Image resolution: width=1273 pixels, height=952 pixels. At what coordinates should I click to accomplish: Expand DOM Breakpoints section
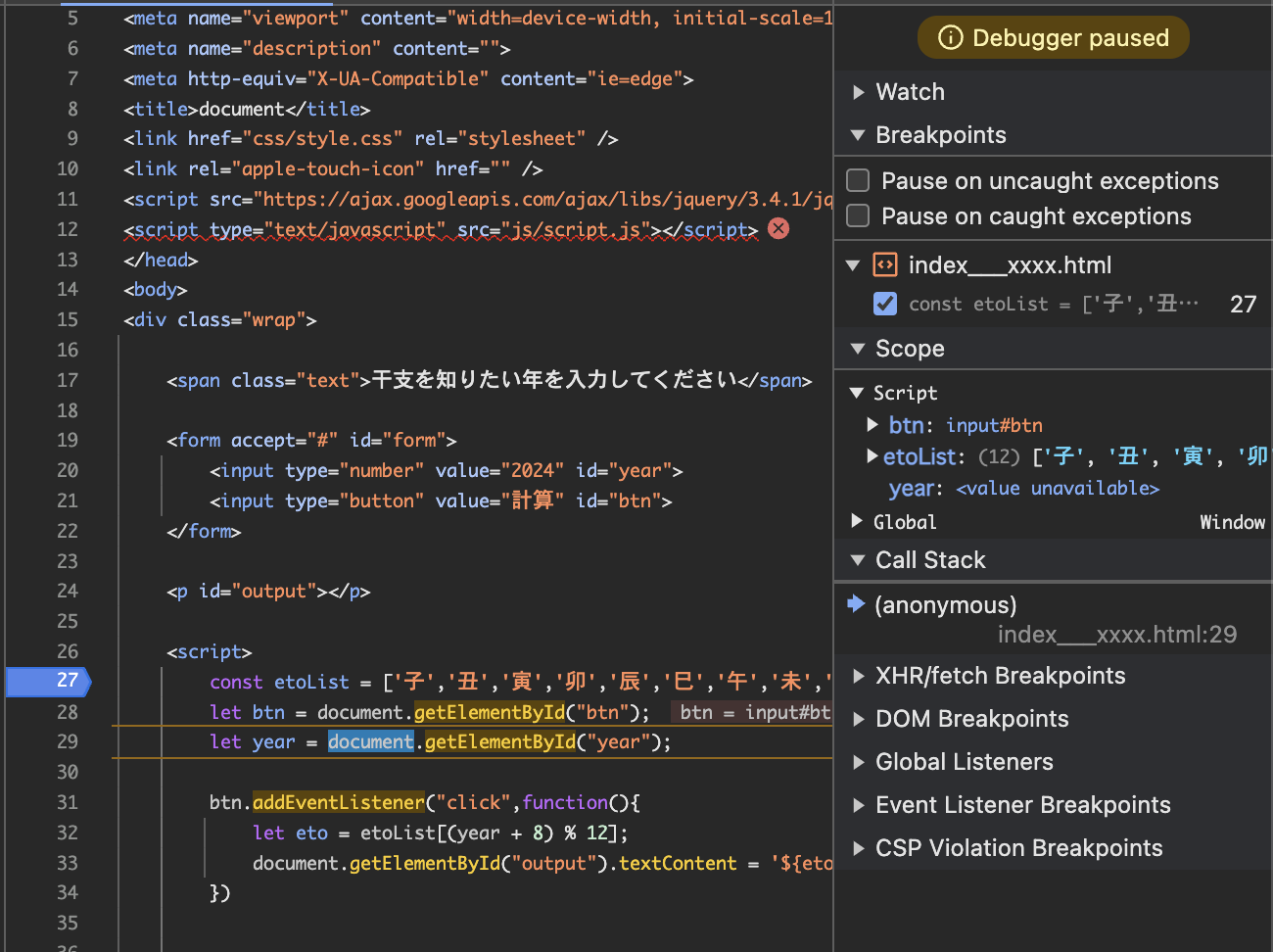point(859,719)
